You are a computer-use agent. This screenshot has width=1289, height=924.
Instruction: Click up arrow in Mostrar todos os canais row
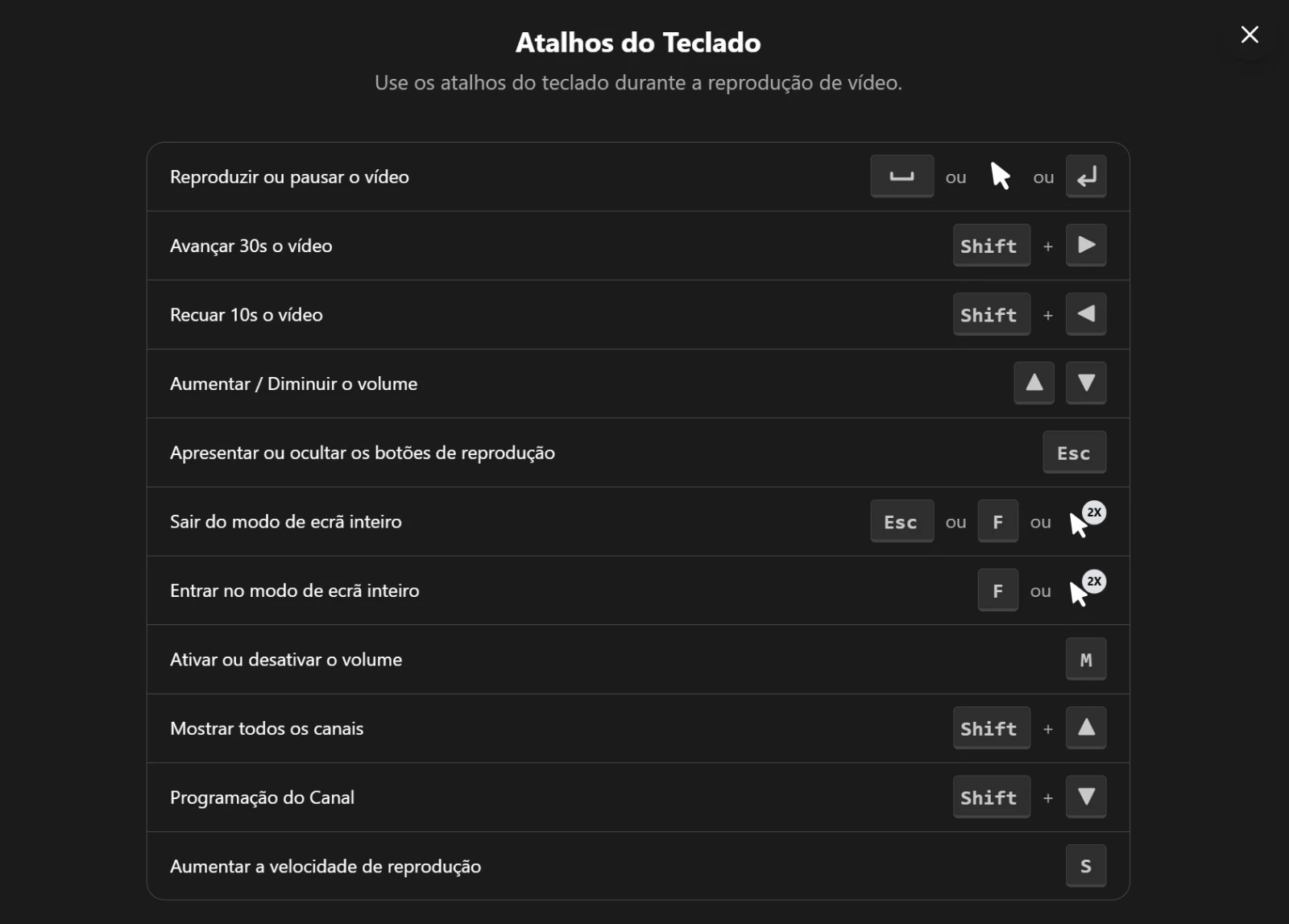click(x=1085, y=727)
